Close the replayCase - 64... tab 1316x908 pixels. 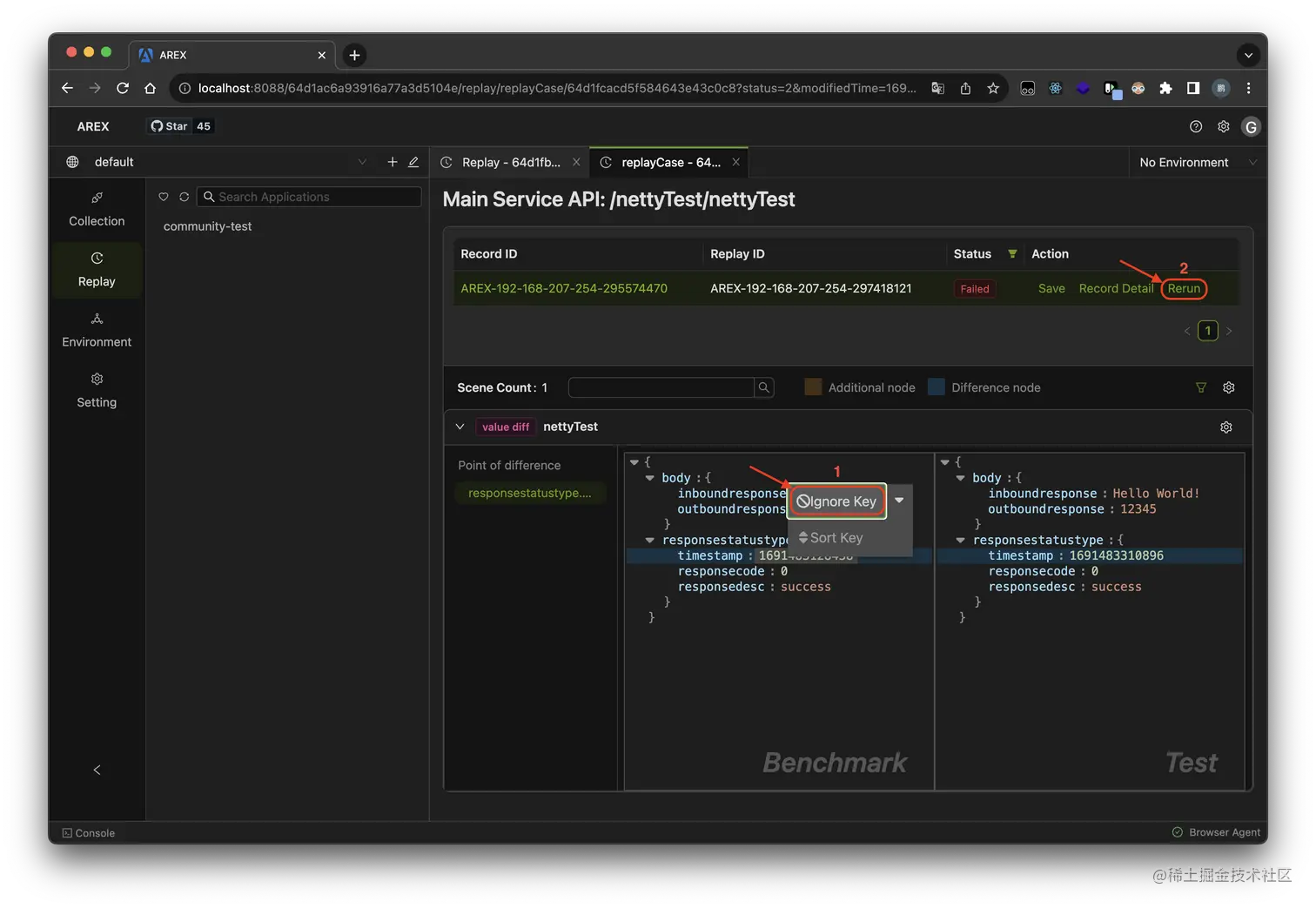click(x=735, y=162)
